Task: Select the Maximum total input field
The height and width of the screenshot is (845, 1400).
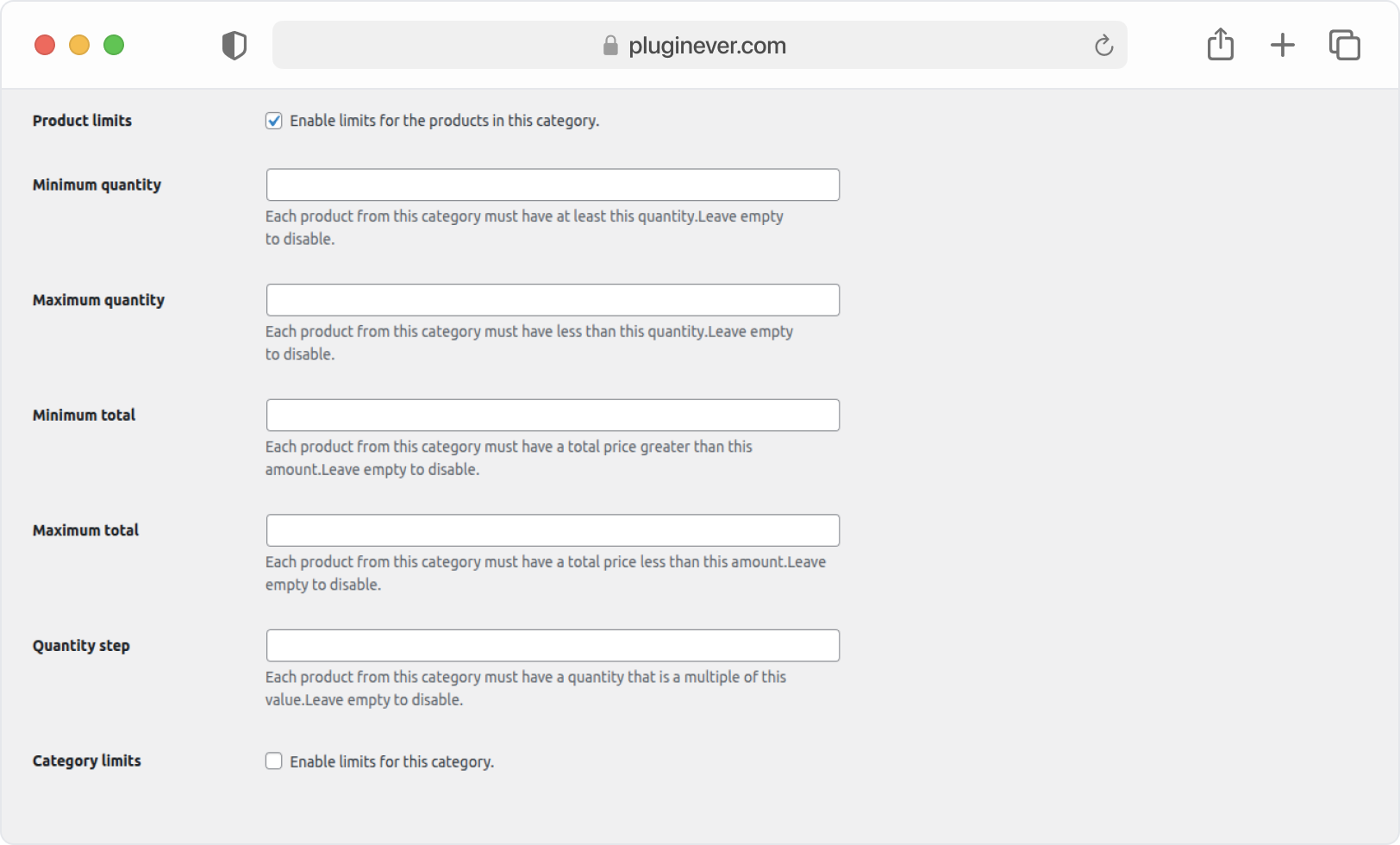Action: [553, 530]
